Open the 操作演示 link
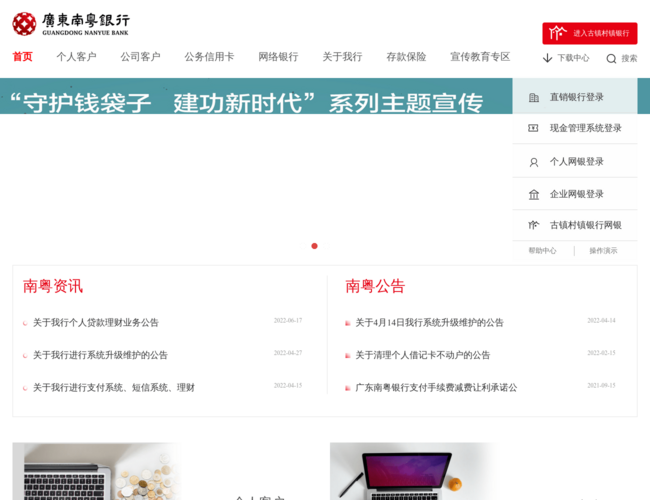The width and height of the screenshot is (650, 500). pyautogui.click(x=603, y=250)
